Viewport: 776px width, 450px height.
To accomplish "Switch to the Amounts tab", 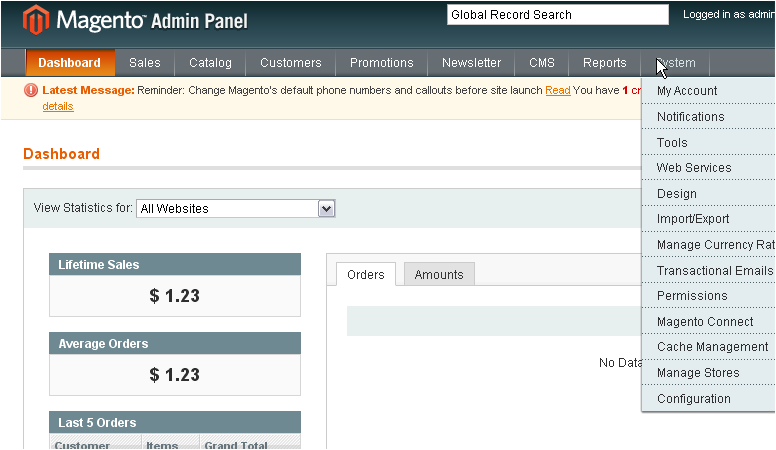I will [439, 275].
